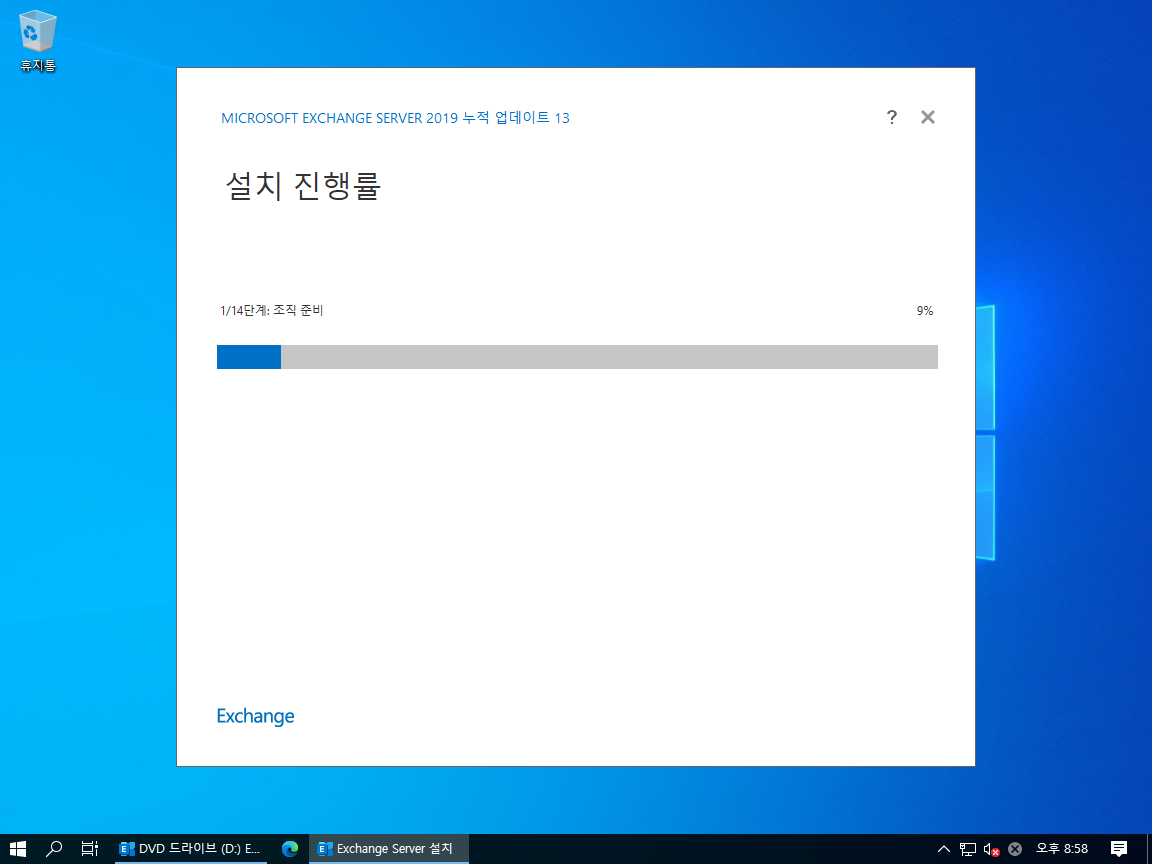Click the Exchange logo text
The width and height of the screenshot is (1152, 864).
pyautogui.click(x=255, y=716)
